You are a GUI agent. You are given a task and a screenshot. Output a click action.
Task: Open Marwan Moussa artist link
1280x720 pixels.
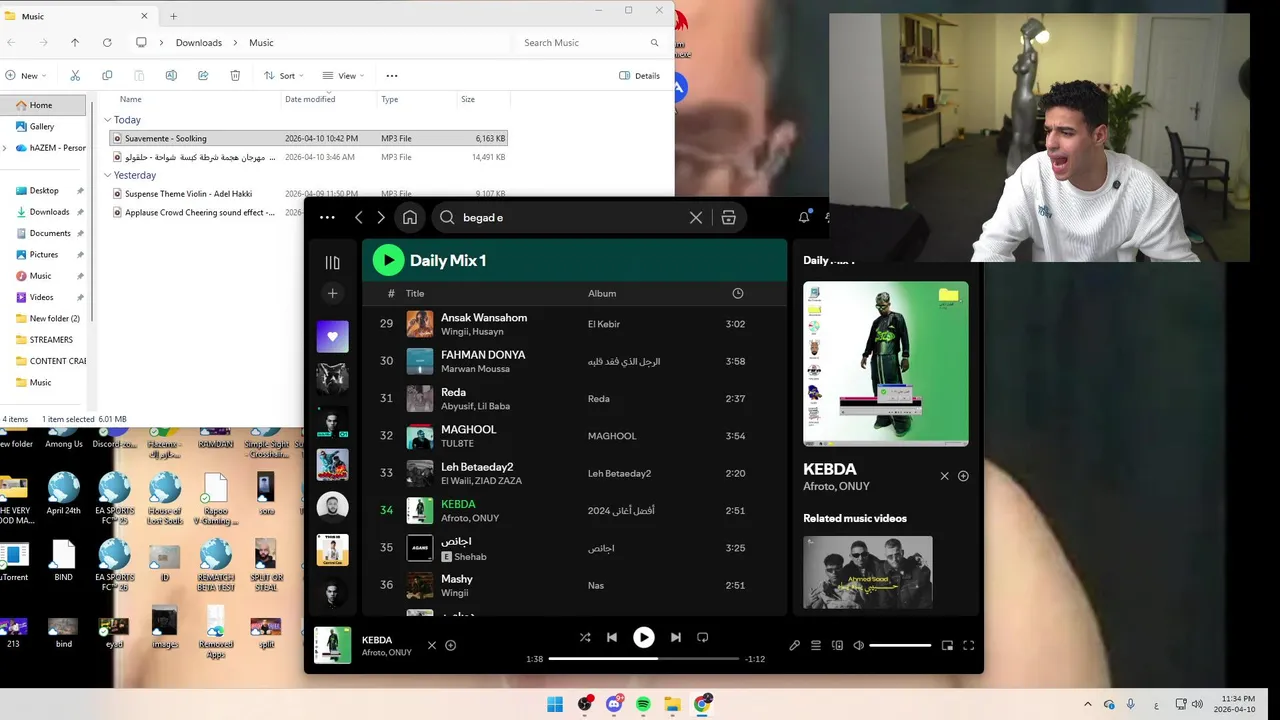coord(476,369)
